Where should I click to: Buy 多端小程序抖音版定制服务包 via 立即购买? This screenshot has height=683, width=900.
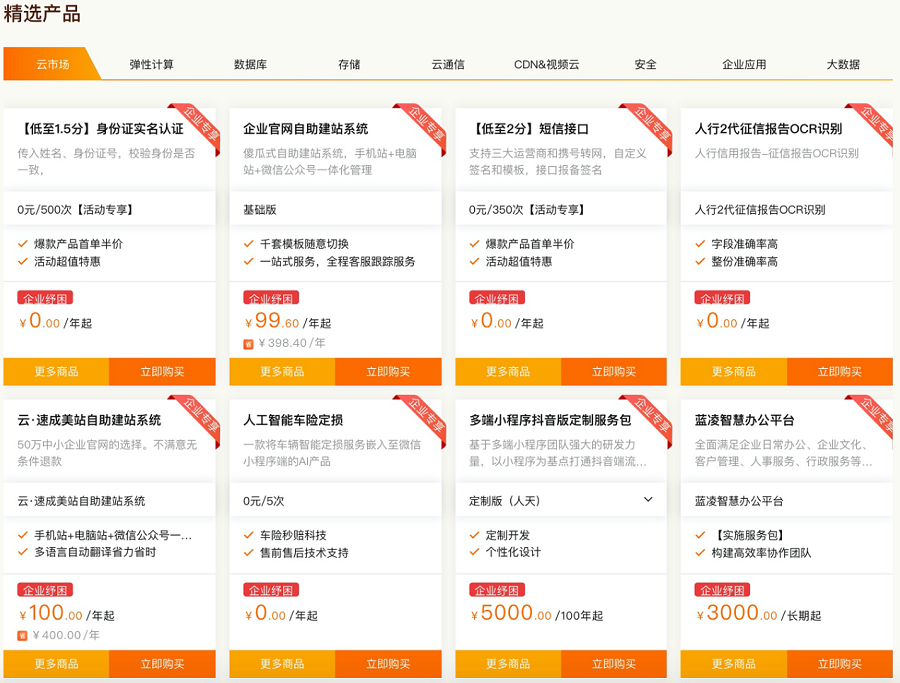click(613, 663)
